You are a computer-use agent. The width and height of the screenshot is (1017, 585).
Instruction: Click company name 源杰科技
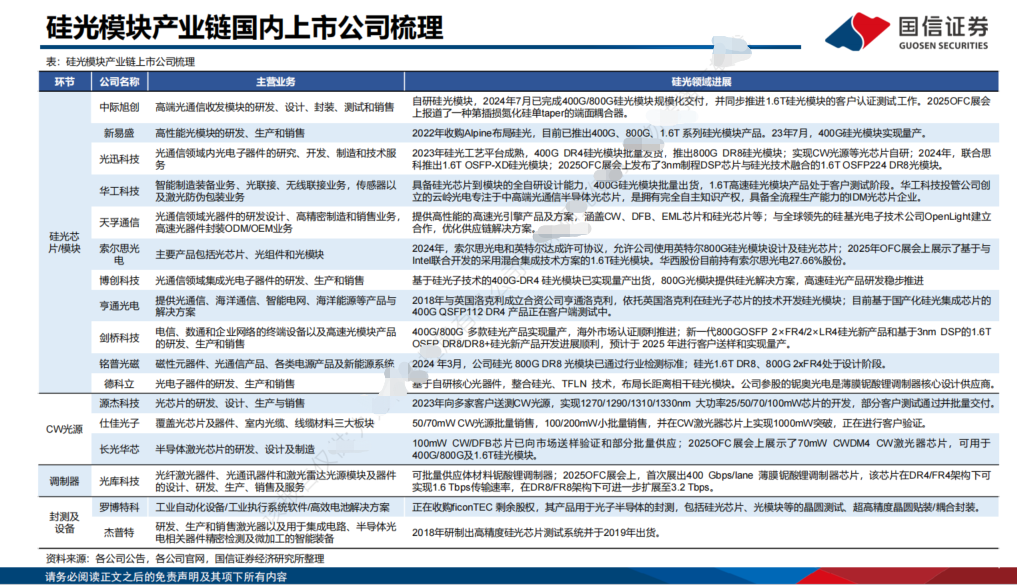coord(119,403)
